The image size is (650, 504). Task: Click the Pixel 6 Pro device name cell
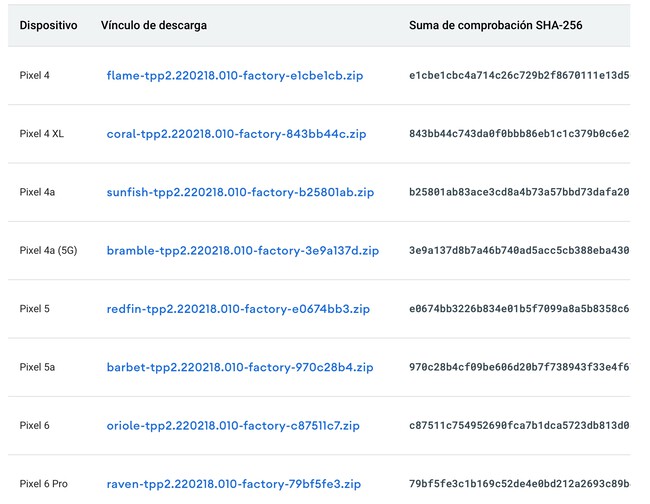[44, 484]
